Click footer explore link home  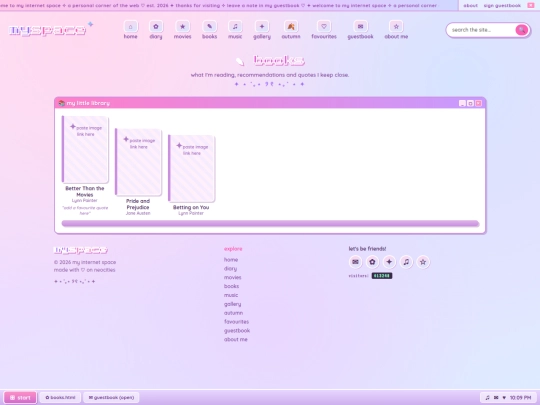(231, 260)
